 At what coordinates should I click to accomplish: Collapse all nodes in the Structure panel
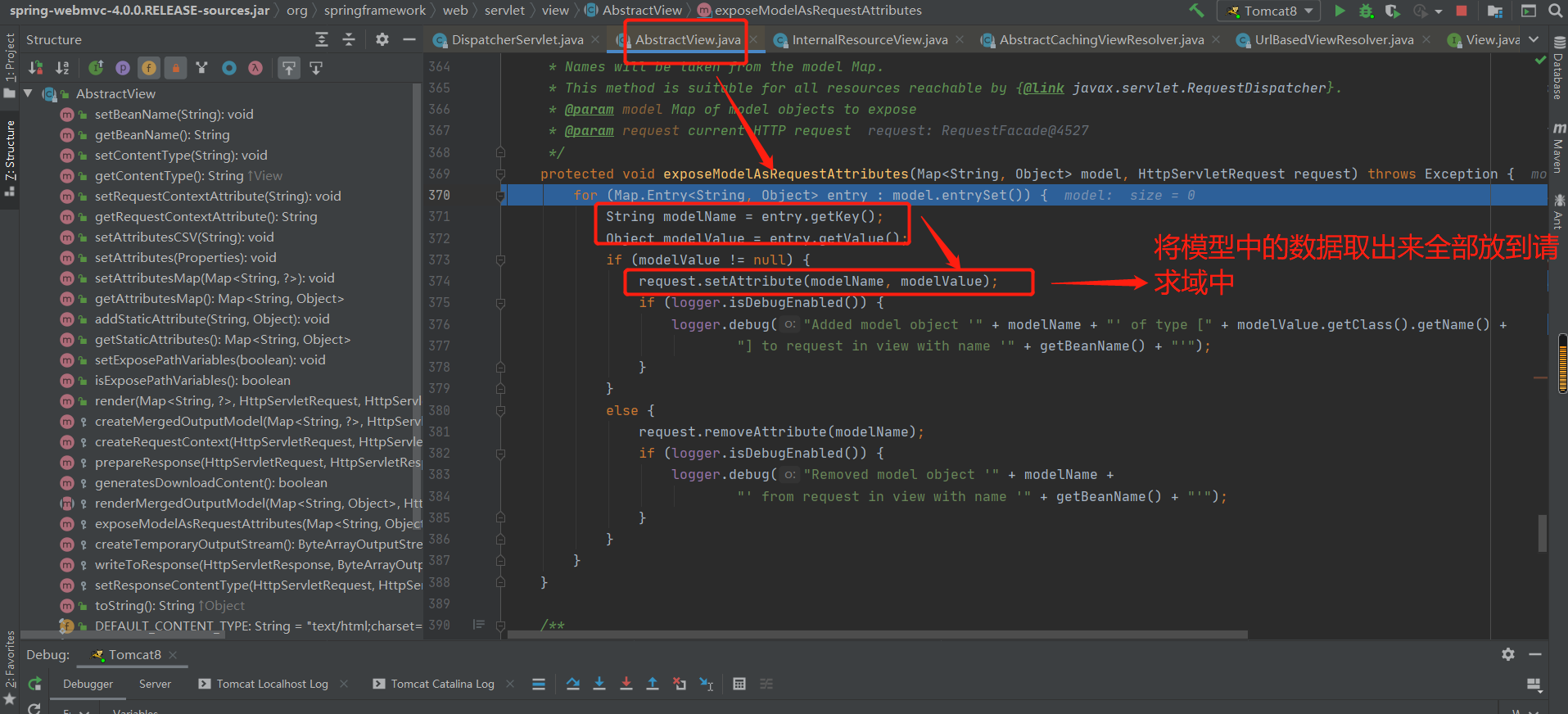point(349,39)
